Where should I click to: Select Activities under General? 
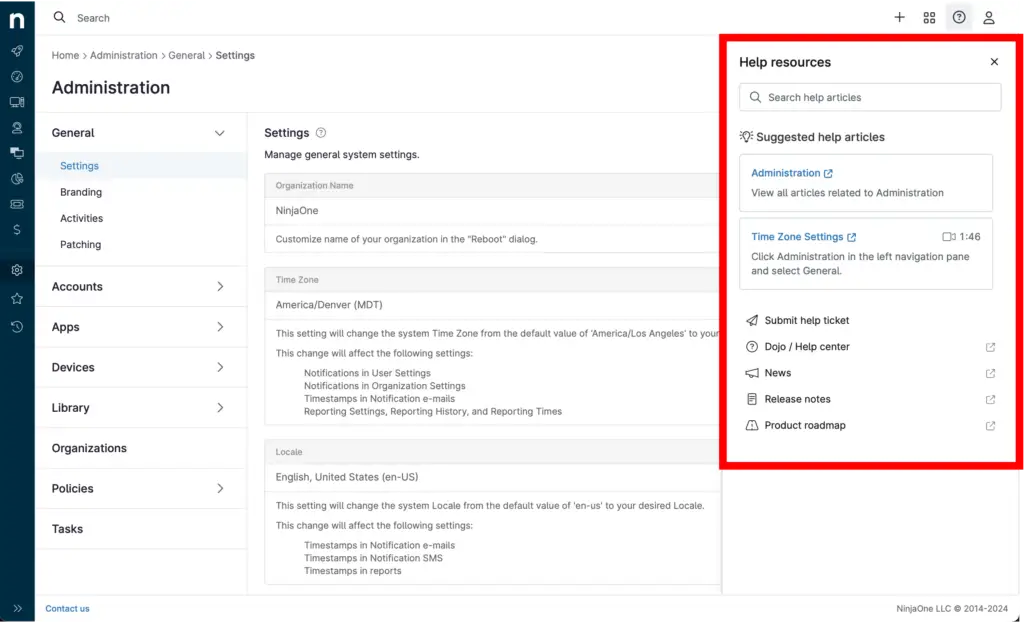click(82, 218)
